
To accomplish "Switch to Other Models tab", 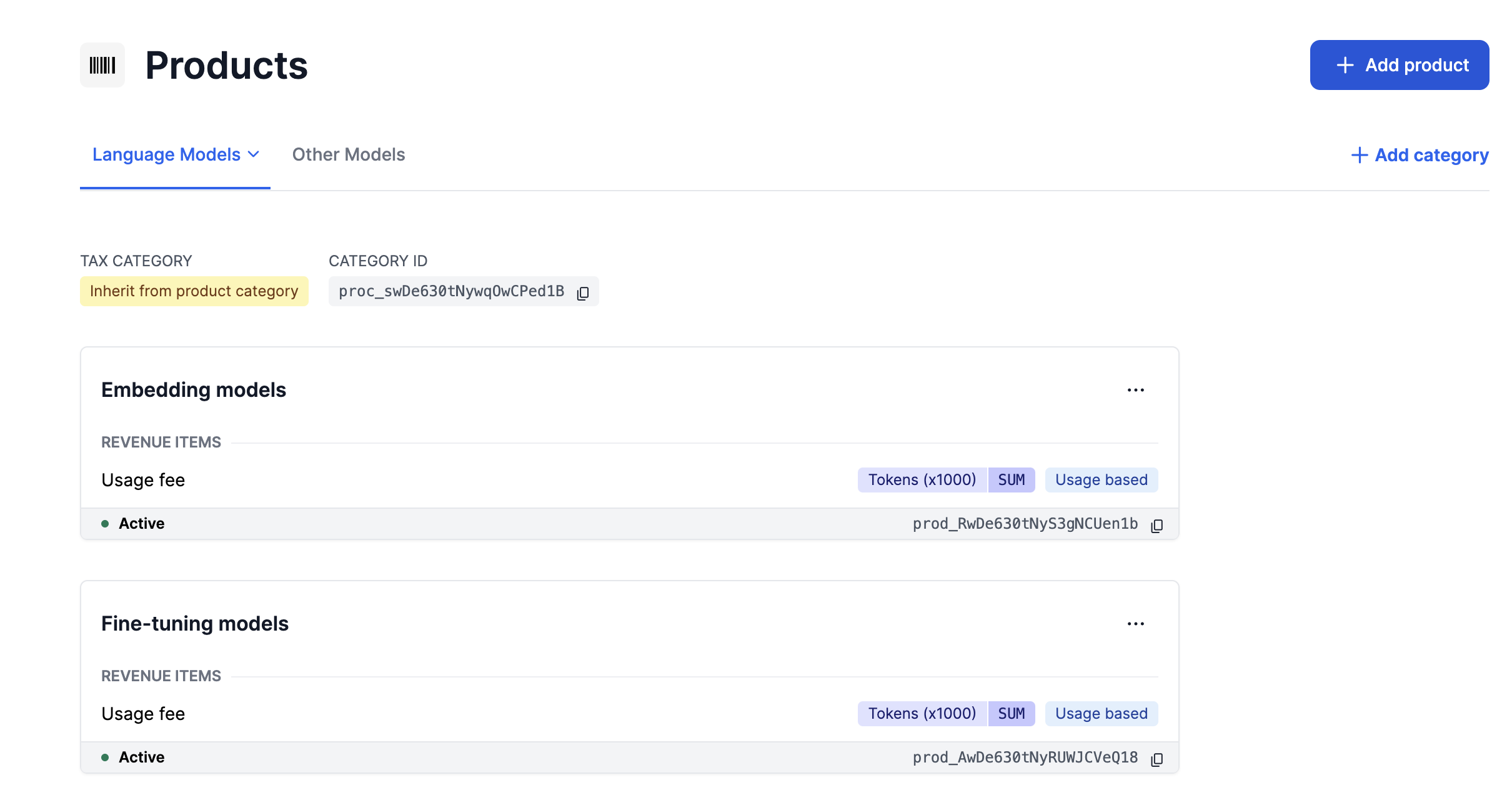I will pyautogui.click(x=348, y=154).
